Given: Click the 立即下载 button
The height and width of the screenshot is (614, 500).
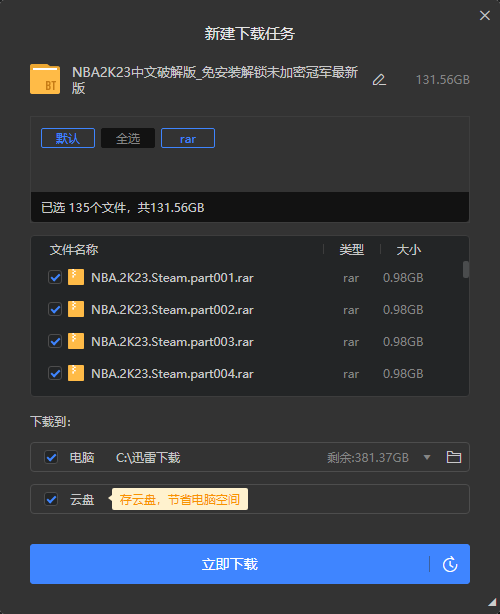Looking at the screenshot, I should (229, 564).
